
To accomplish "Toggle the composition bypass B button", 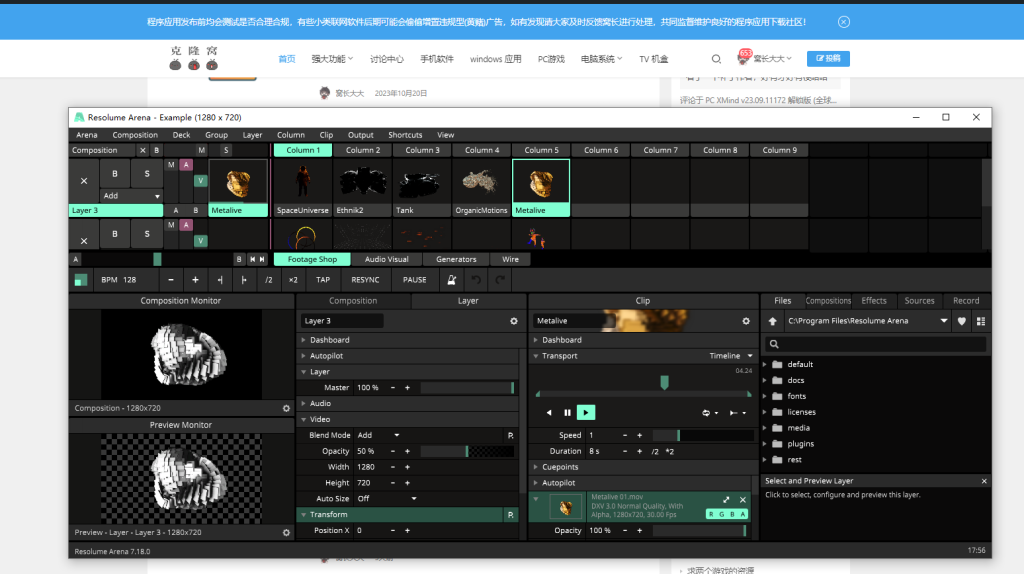I will pos(156,150).
